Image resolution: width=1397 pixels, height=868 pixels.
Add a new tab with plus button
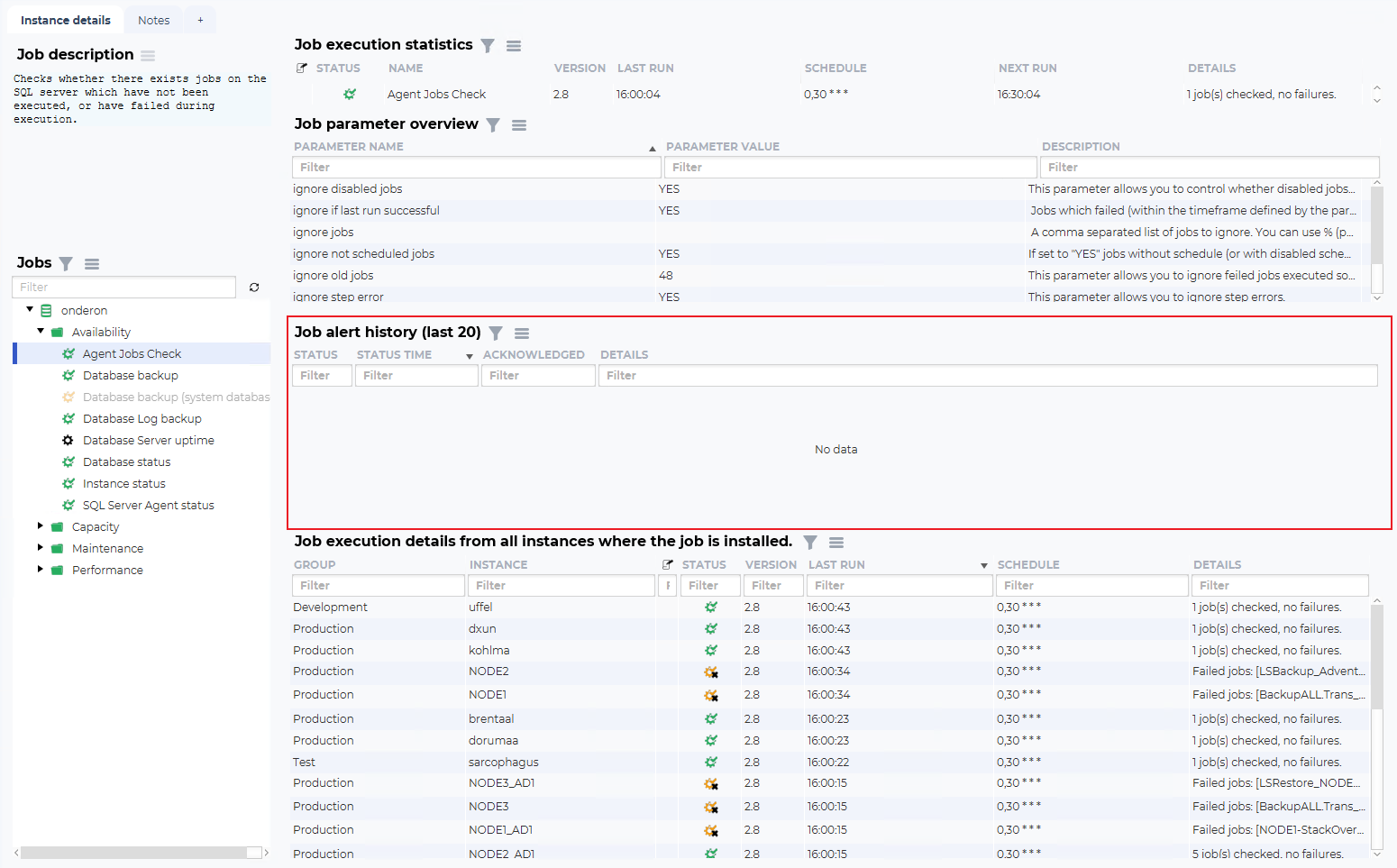coord(200,20)
